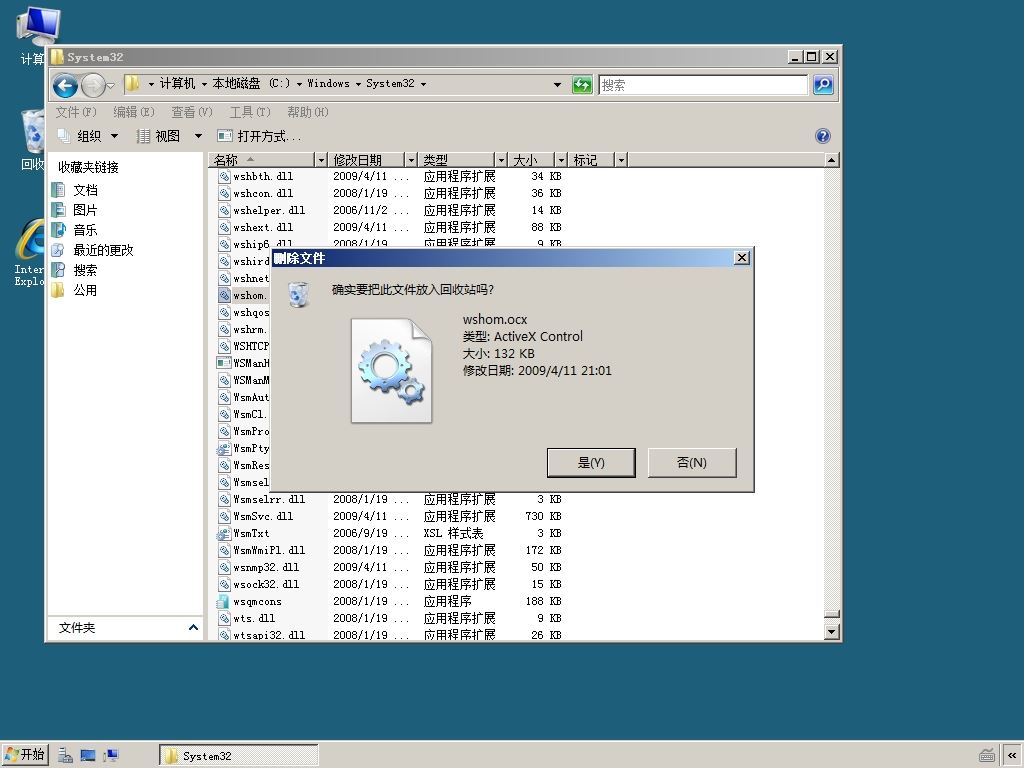The width and height of the screenshot is (1024, 768).
Task: Click the wshom.ocx gear file thumbnail
Action: point(391,370)
